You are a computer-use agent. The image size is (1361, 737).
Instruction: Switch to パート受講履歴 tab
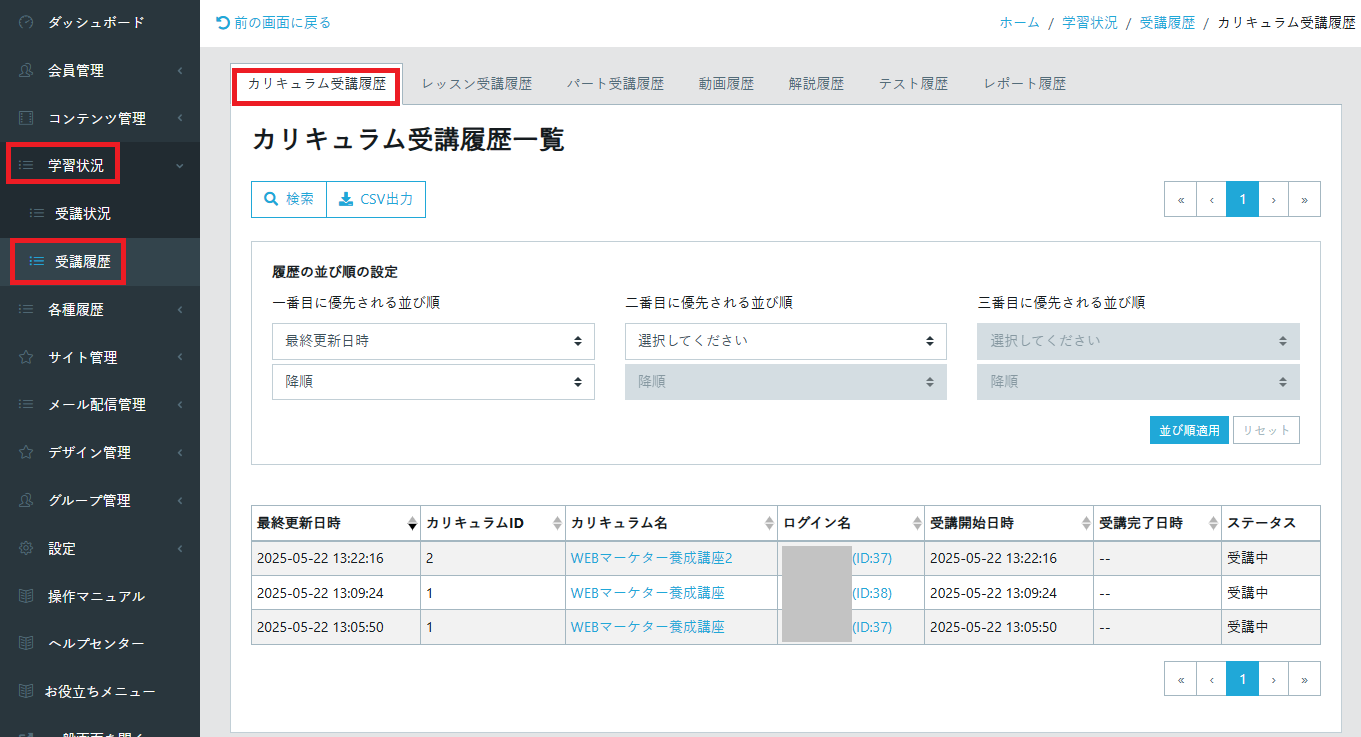(615, 84)
